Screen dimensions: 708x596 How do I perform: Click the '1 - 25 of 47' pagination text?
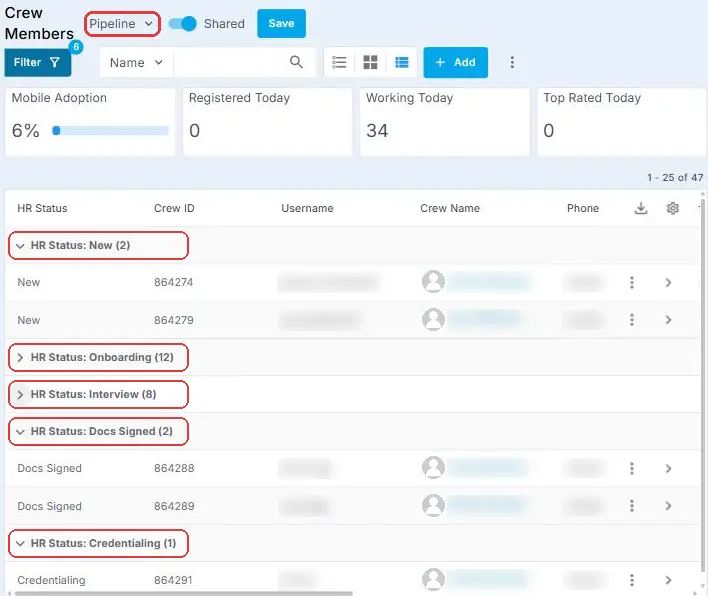[x=675, y=177]
